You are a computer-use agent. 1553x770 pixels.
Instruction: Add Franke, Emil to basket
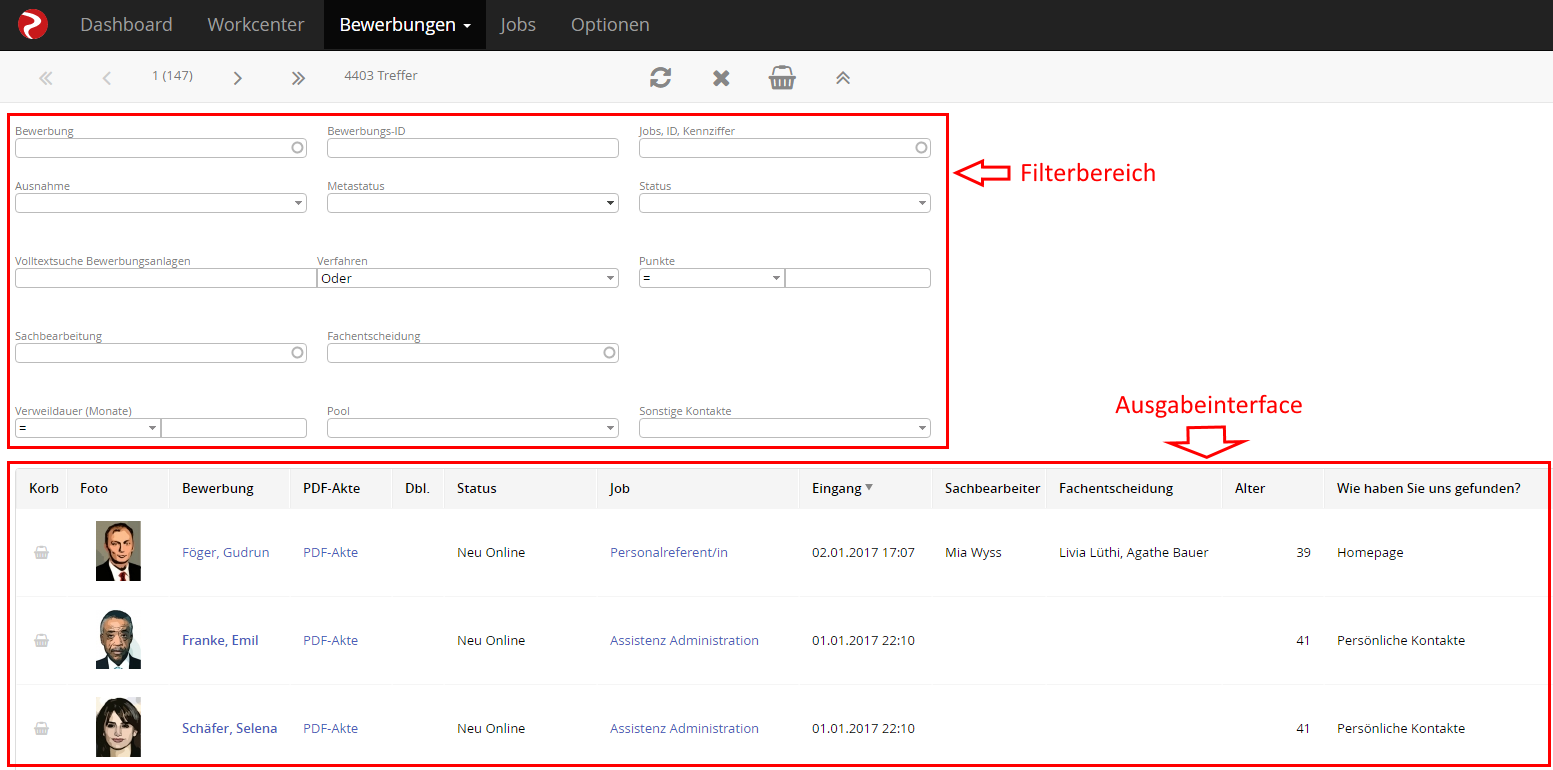(41, 640)
